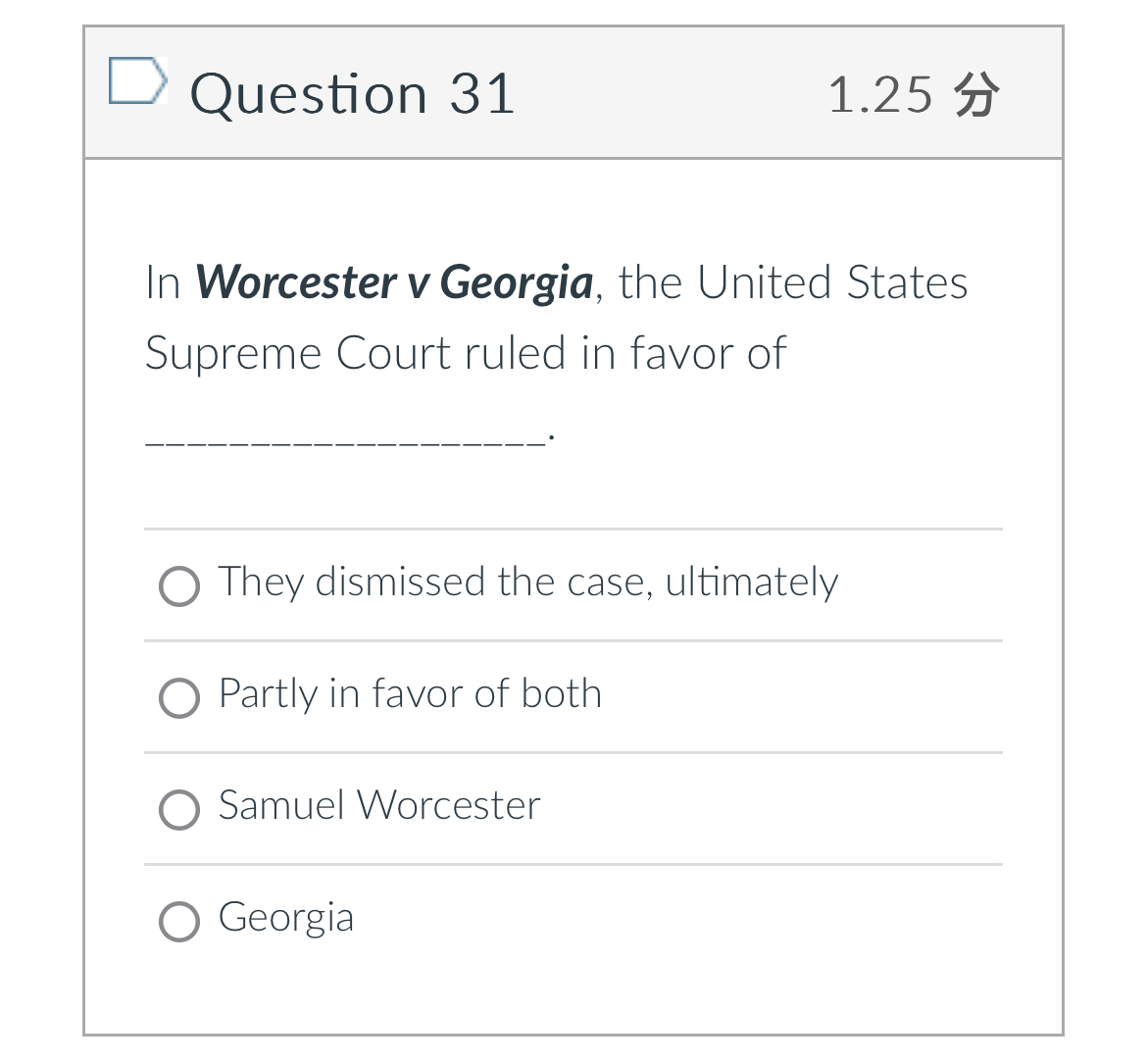The image size is (1147, 1064).
Task: Click the '1.25 分' points label
Action: [x=914, y=93]
